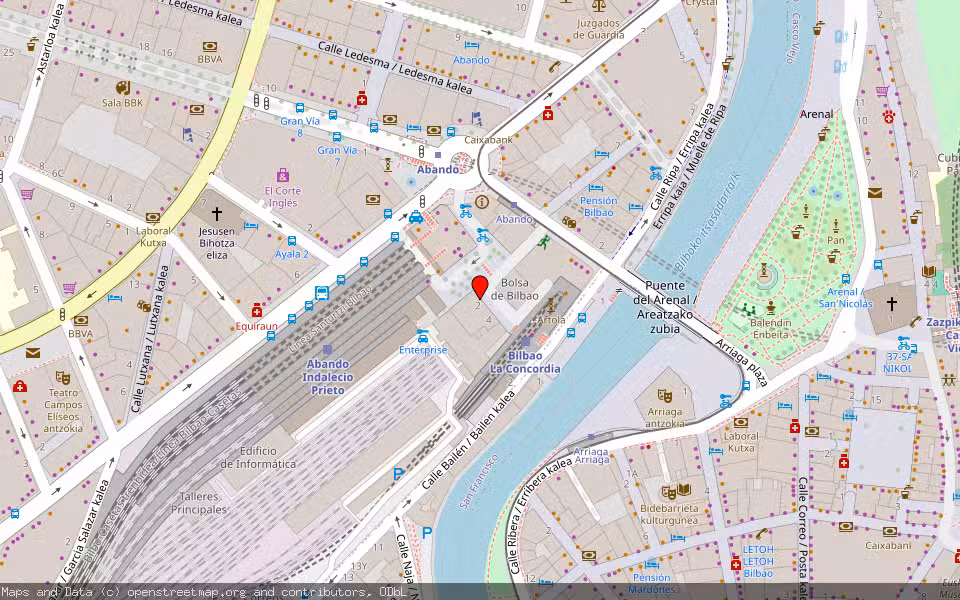This screenshot has height=600, width=960.
Task: Select the green running-figure exit icon
Action: coord(543,242)
